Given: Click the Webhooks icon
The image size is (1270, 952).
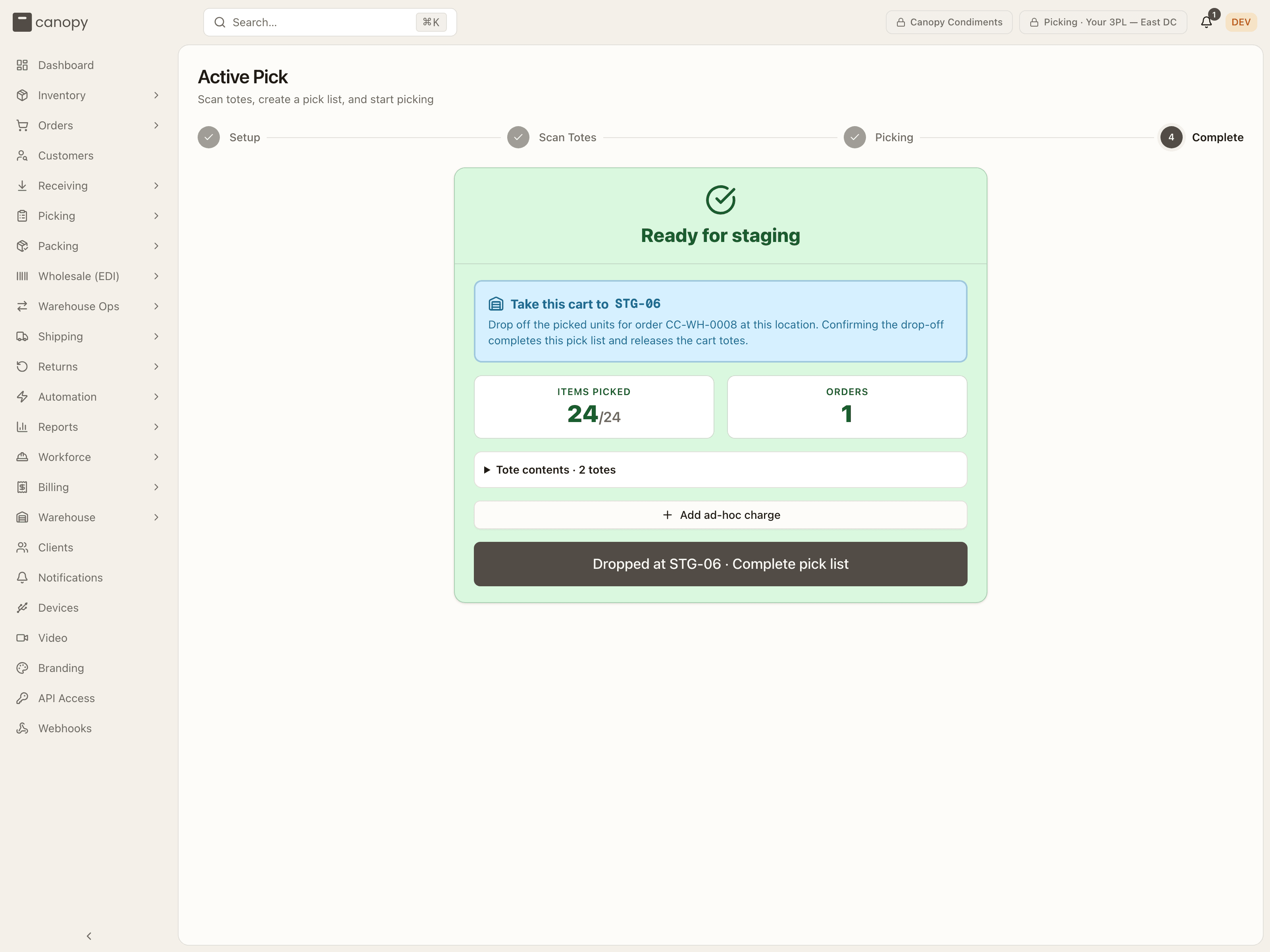Looking at the screenshot, I should pos(22,728).
